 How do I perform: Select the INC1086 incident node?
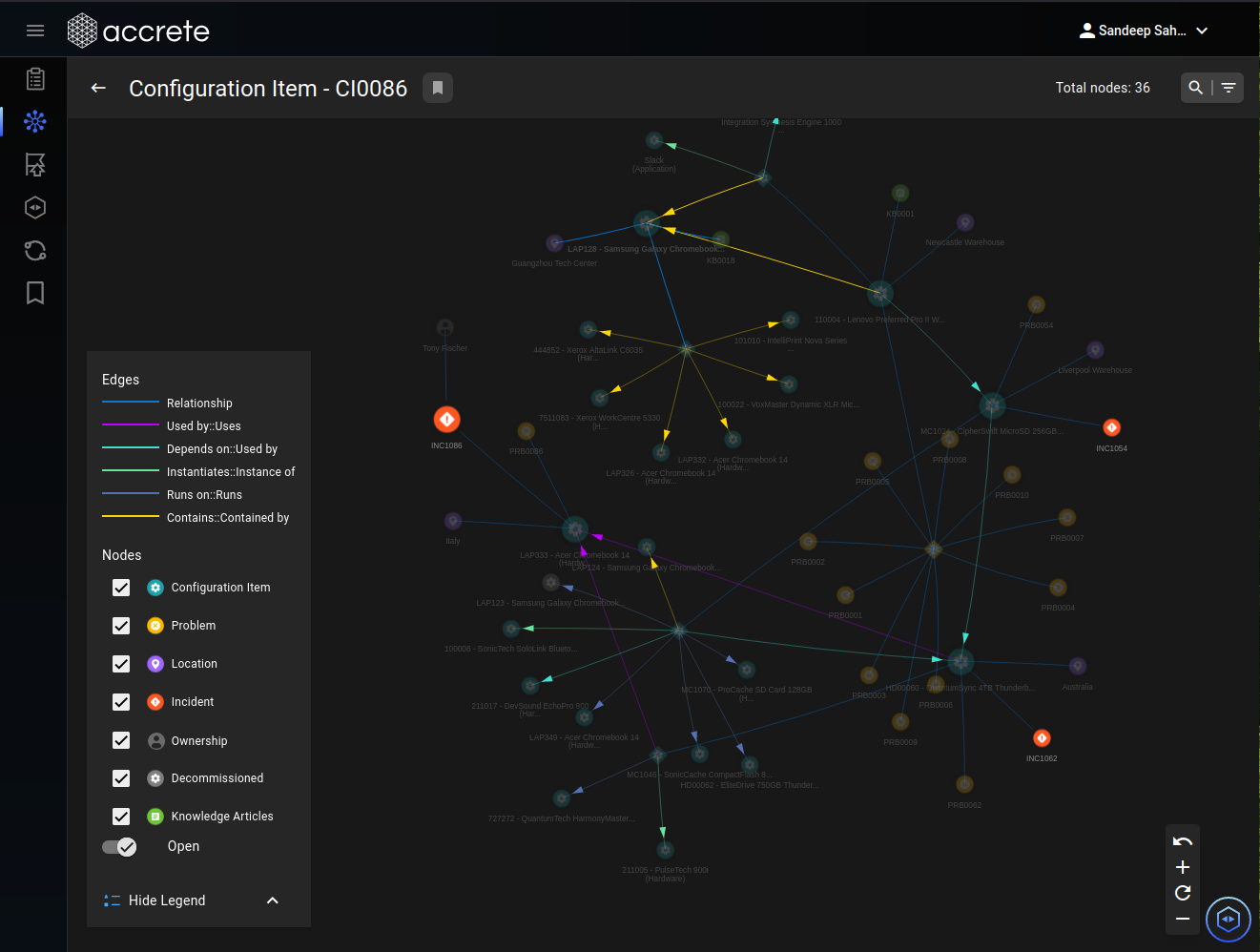click(446, 418)
